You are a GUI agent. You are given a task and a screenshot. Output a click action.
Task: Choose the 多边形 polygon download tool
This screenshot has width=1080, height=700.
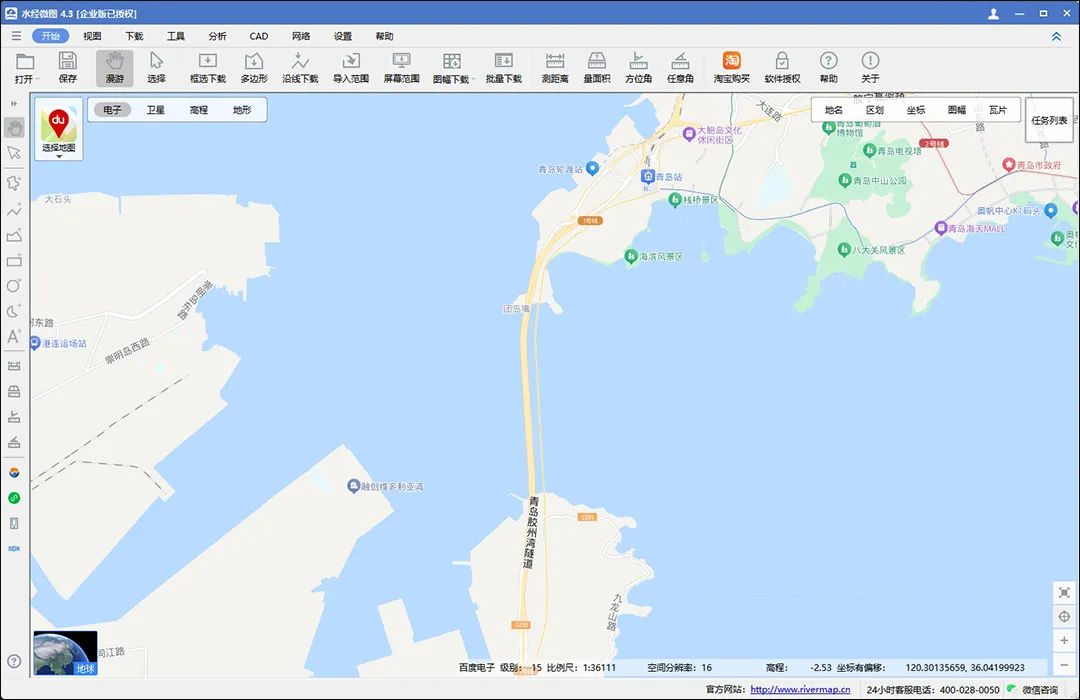point(253,68)
